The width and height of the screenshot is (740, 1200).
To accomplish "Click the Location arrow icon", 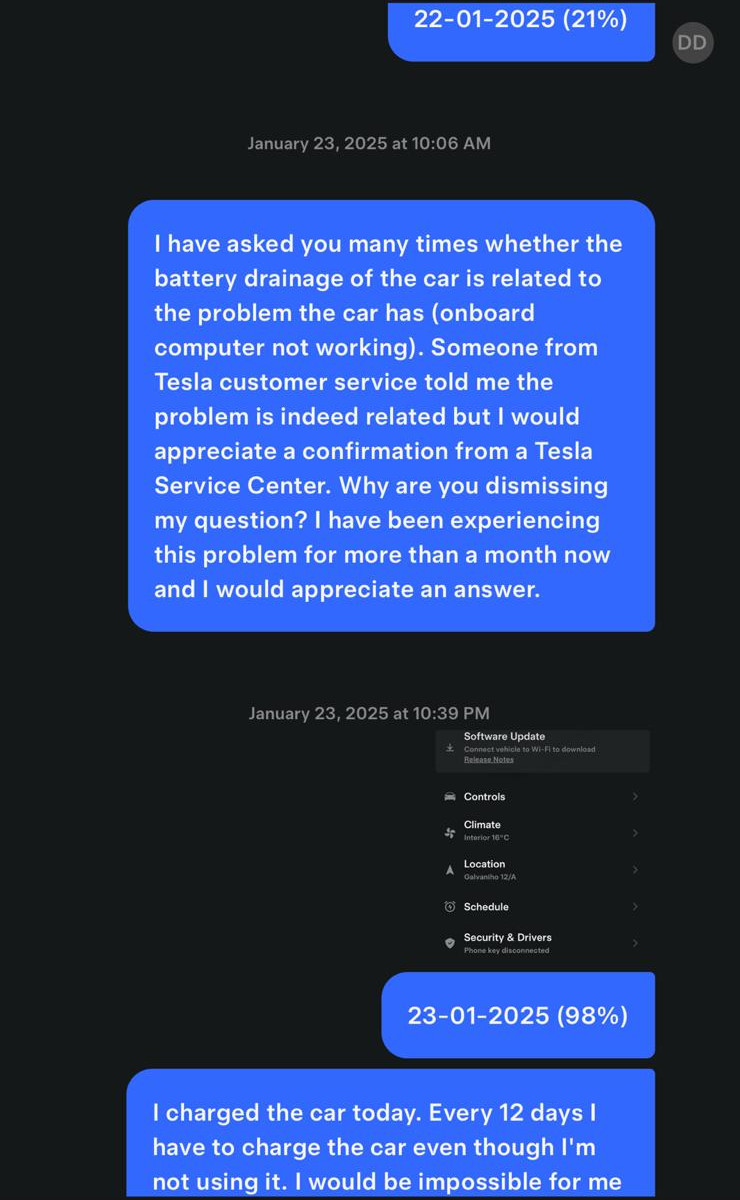I will (x=450, y=870).
